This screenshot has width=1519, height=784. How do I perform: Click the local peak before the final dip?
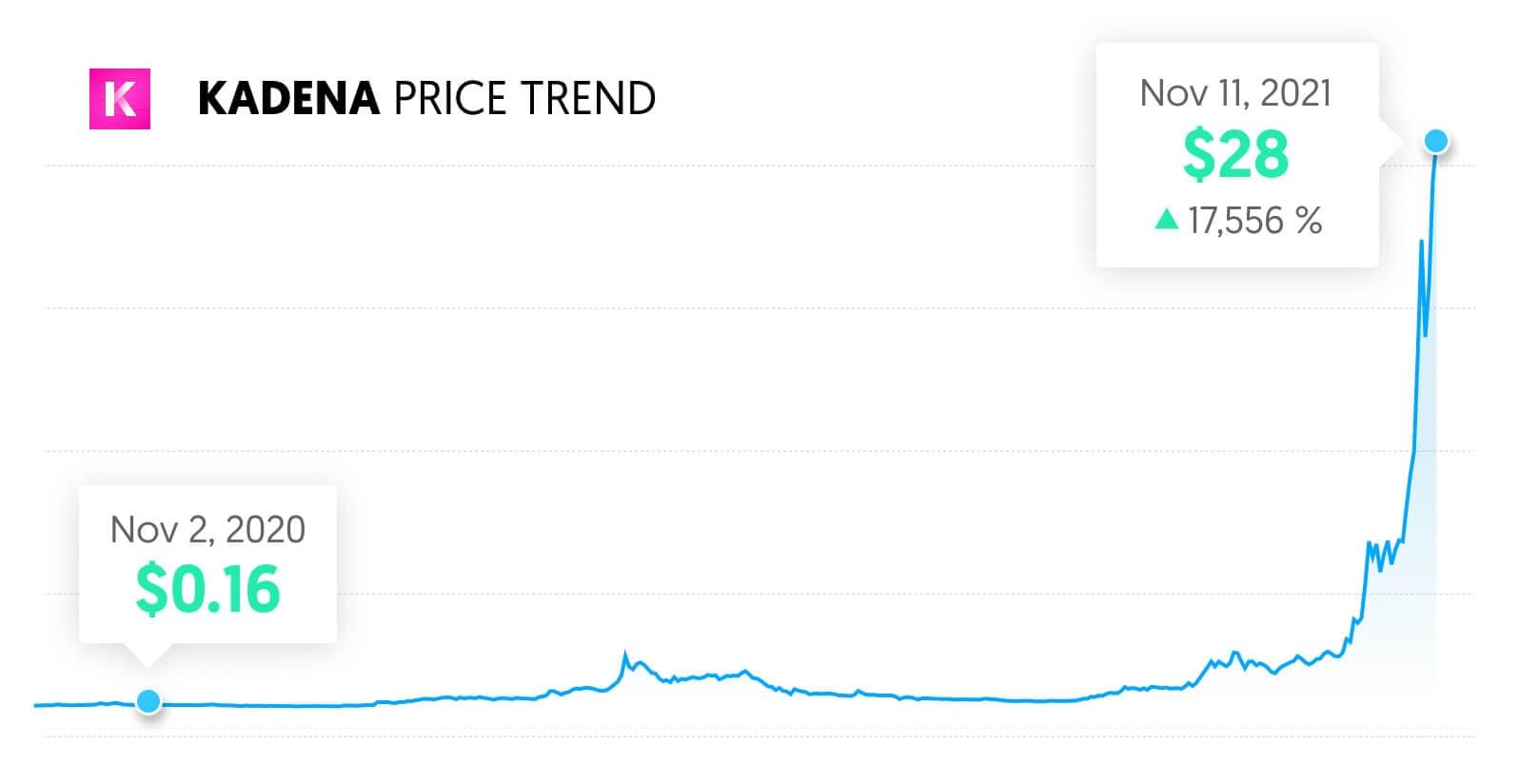click(1421, 242)
